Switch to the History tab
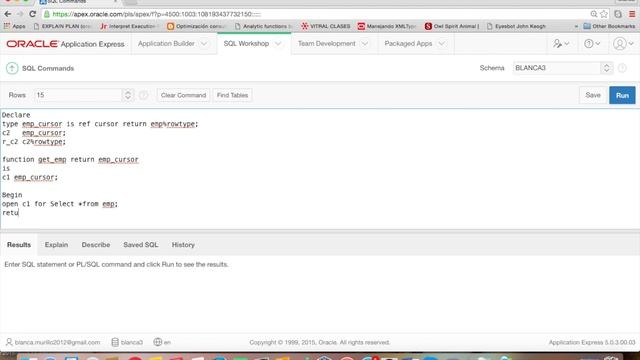 tap(183, 245)
